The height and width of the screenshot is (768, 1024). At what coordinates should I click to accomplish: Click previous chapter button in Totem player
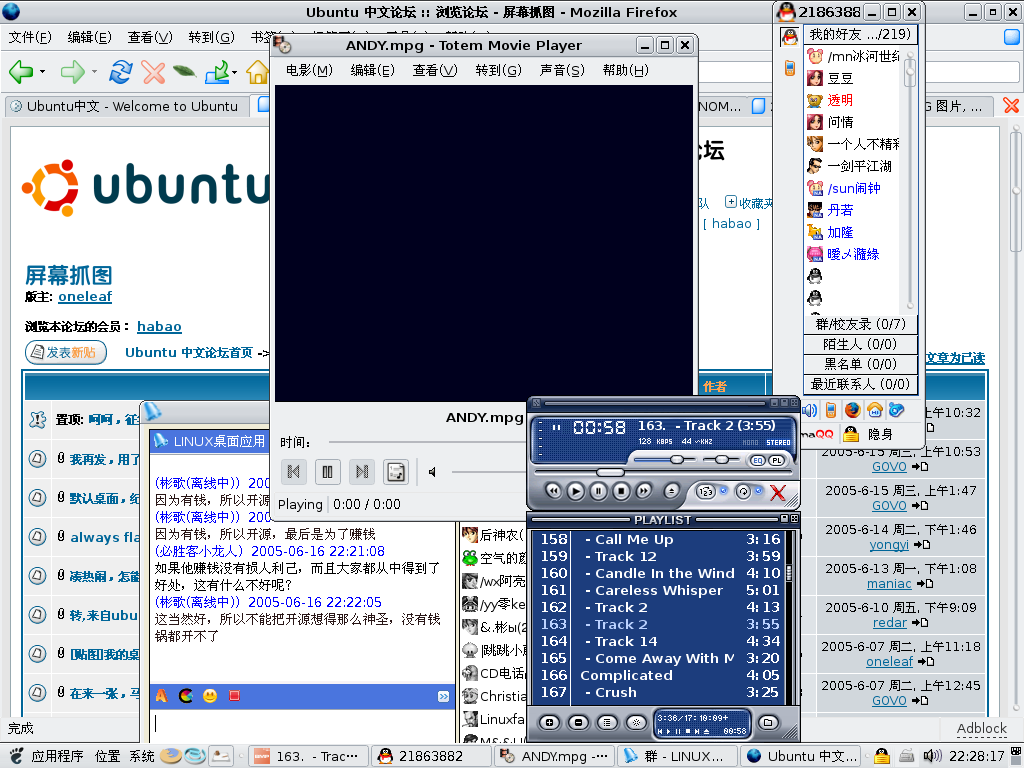(x=294, y=472)
